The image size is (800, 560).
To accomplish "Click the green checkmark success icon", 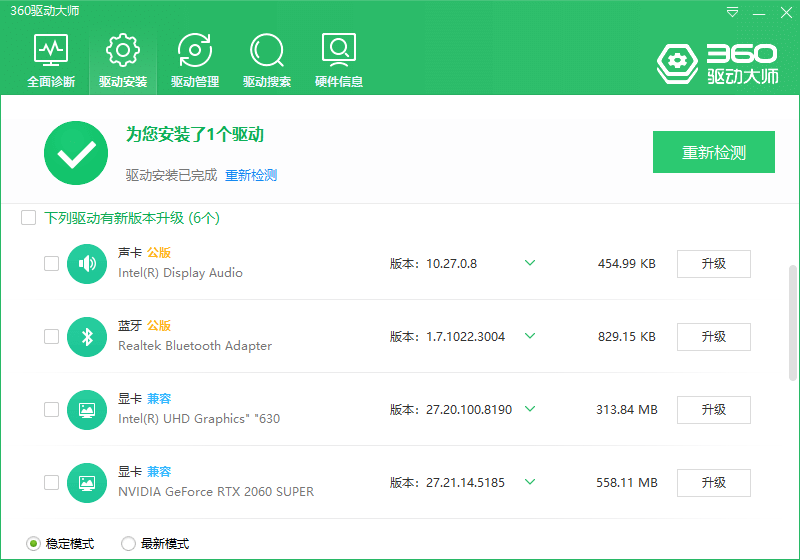I will click(x=76, y=153).
